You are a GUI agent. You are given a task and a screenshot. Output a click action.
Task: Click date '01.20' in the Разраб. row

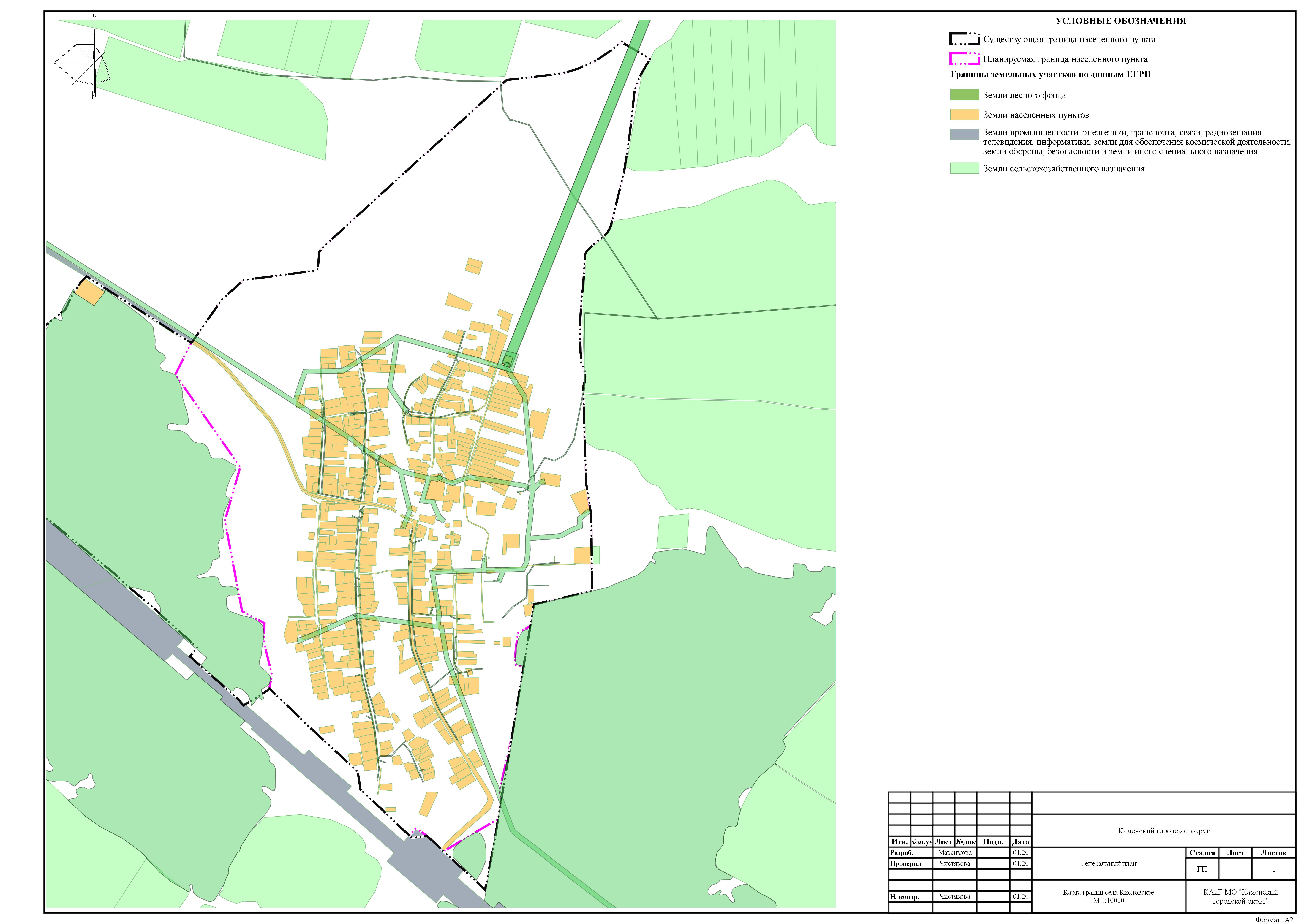point(1021,853)
